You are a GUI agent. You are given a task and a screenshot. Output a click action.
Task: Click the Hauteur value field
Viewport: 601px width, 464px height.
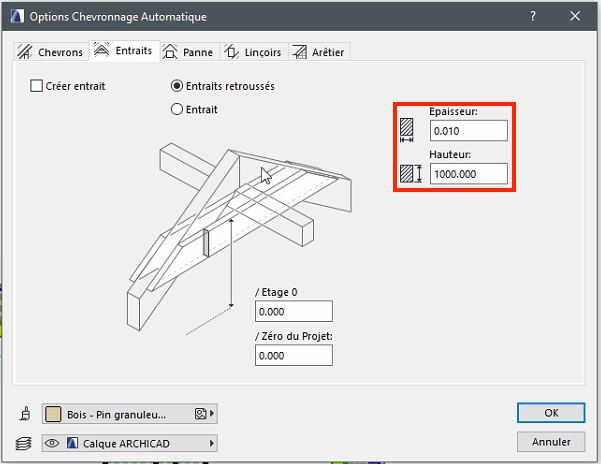468,174
